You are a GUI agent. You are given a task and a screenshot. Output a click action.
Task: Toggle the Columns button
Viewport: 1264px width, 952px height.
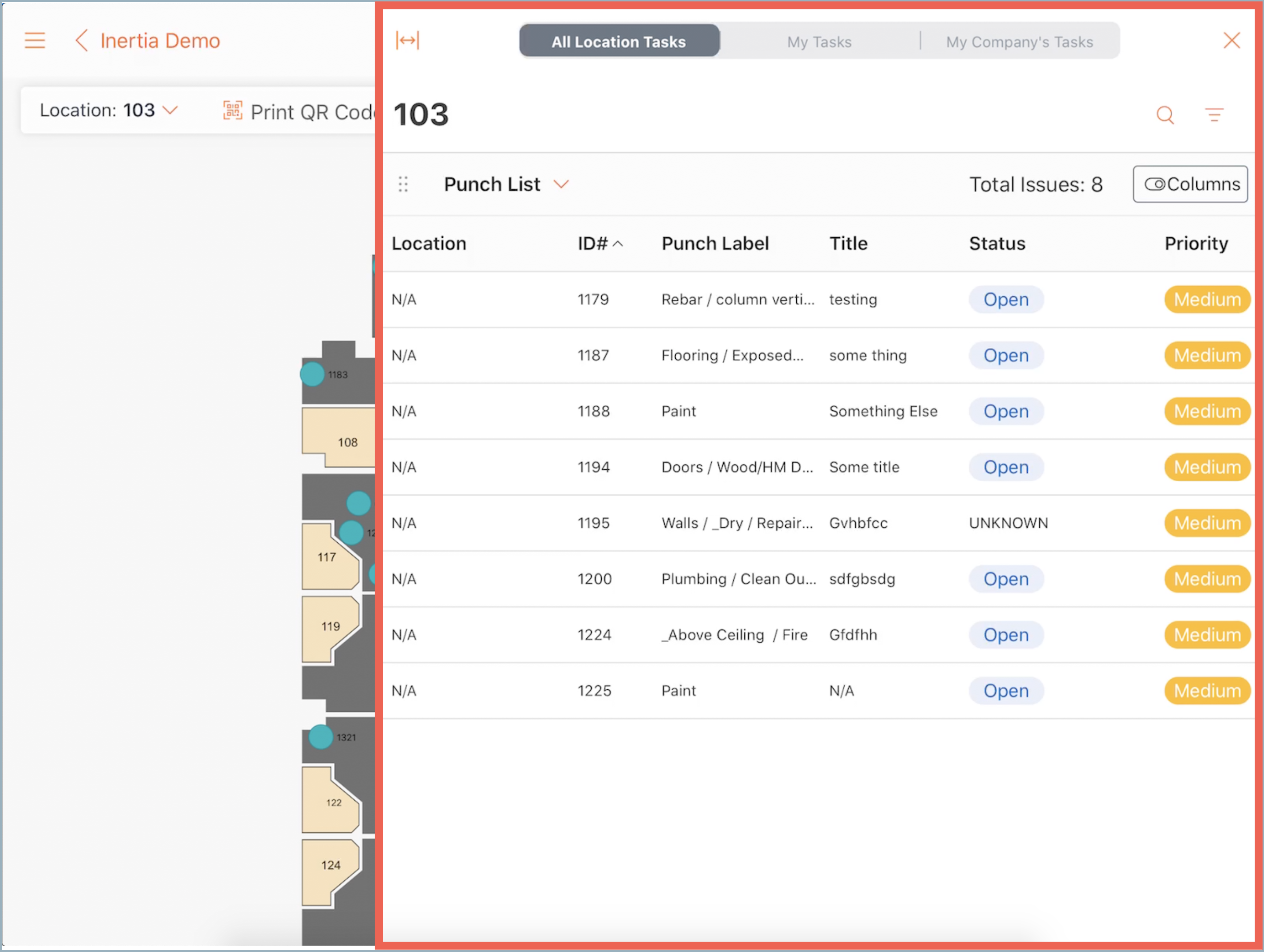(1190, 184)
